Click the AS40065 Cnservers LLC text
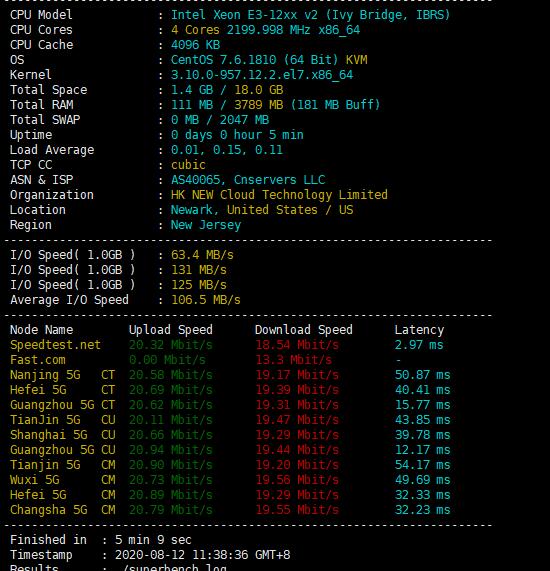550x571 pixels. pyautogui.click(x=248, y=180)
